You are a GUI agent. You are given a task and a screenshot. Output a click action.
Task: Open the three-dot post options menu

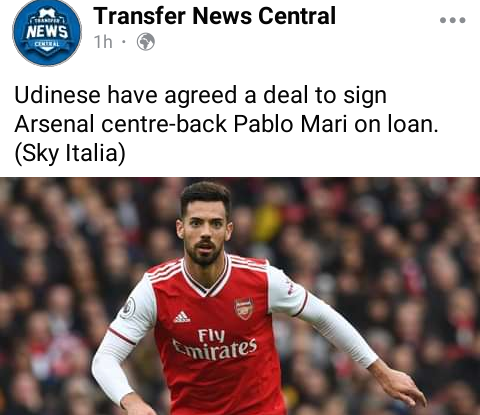[452, 20]
